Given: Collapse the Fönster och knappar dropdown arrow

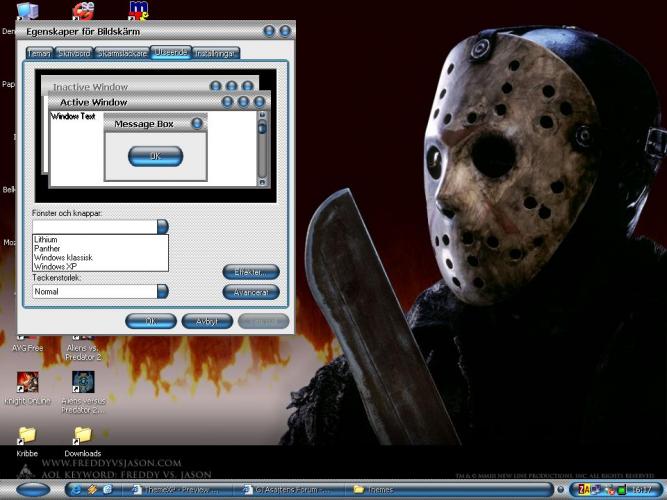Looking at the screenshot, I should 162,227.
